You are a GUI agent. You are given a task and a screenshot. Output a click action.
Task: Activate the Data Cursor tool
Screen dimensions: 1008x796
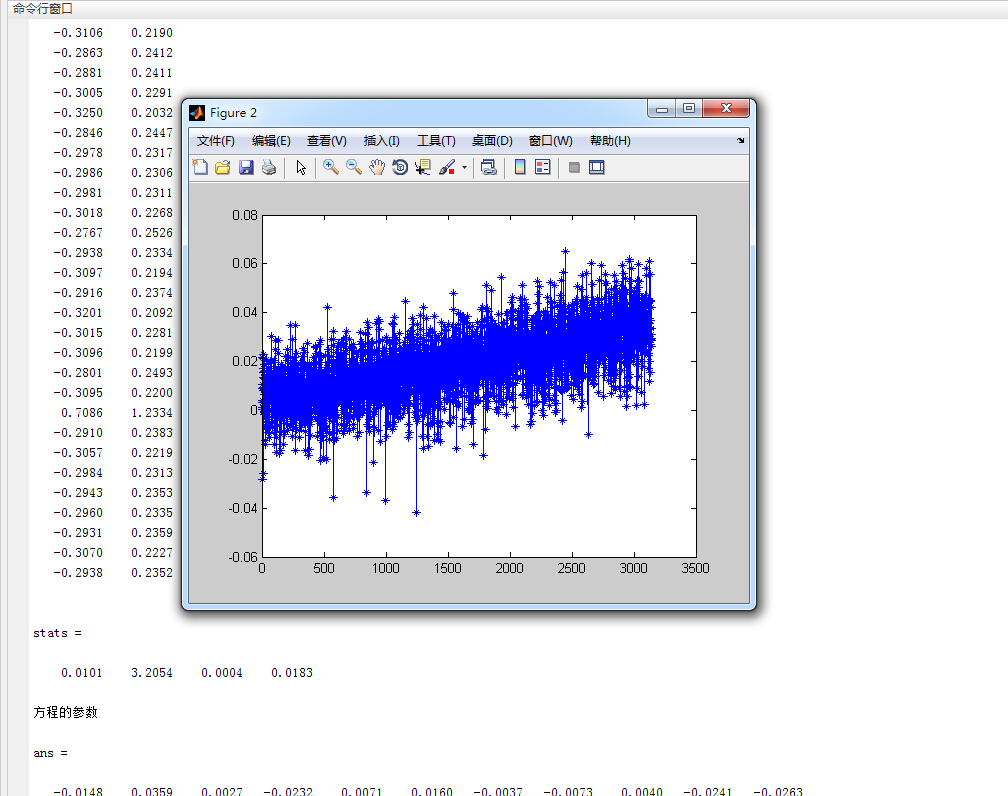coord(423,168)
